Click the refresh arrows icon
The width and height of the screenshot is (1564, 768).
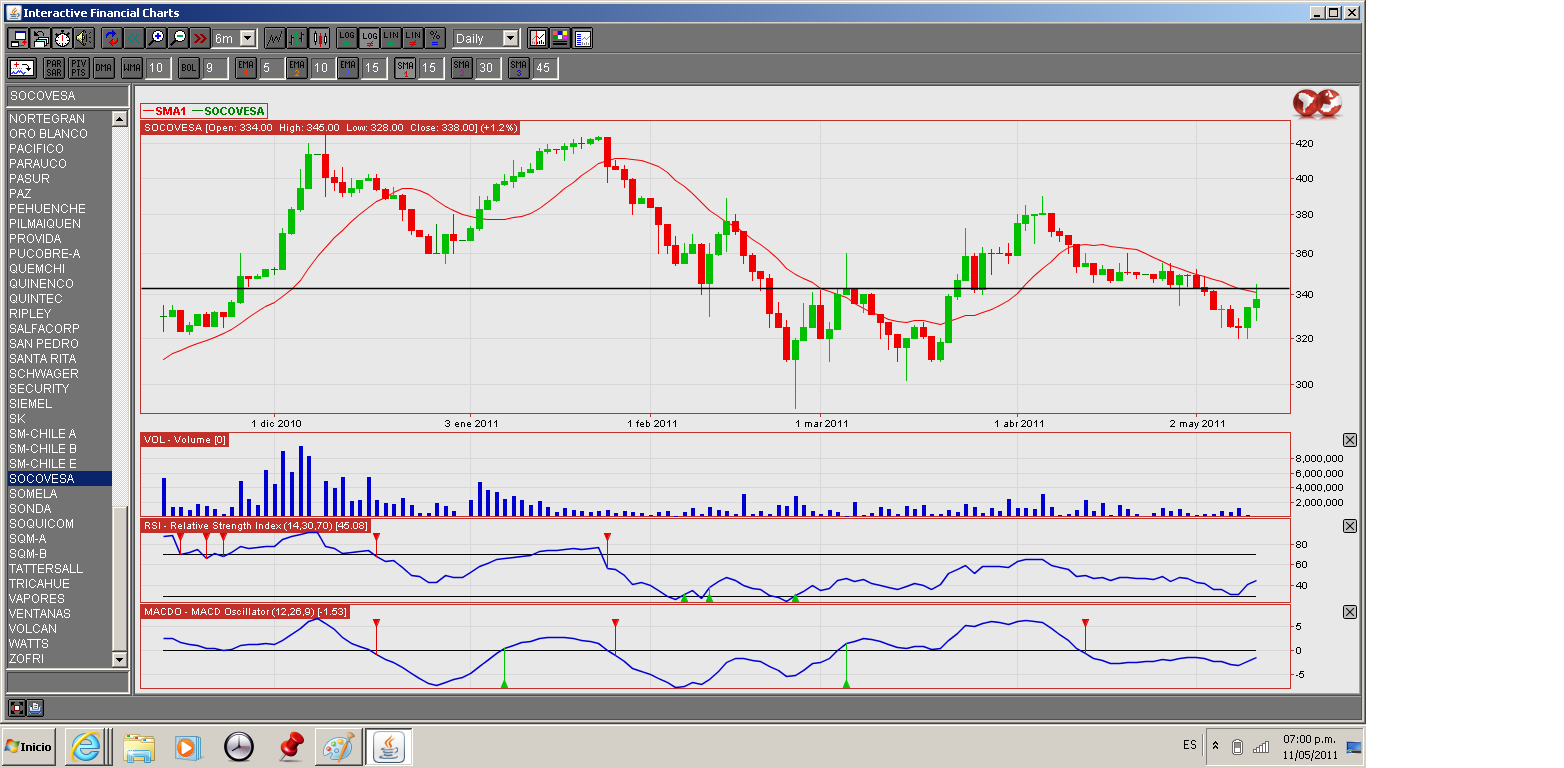pyautogui.click(x=111, y=38)
